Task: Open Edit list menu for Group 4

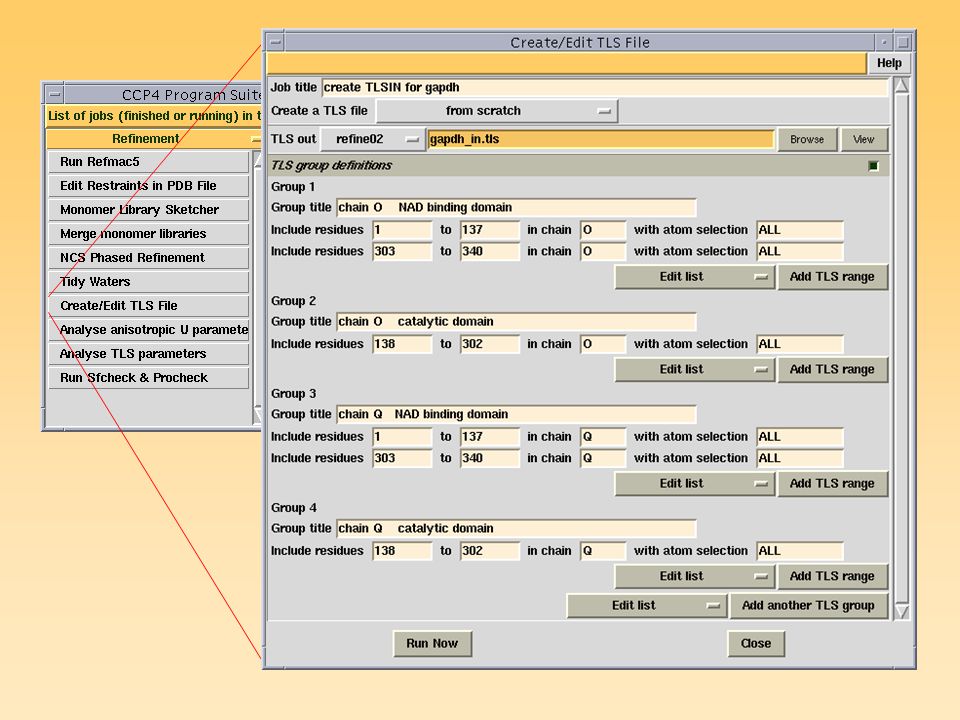Action: pos(695,576)
